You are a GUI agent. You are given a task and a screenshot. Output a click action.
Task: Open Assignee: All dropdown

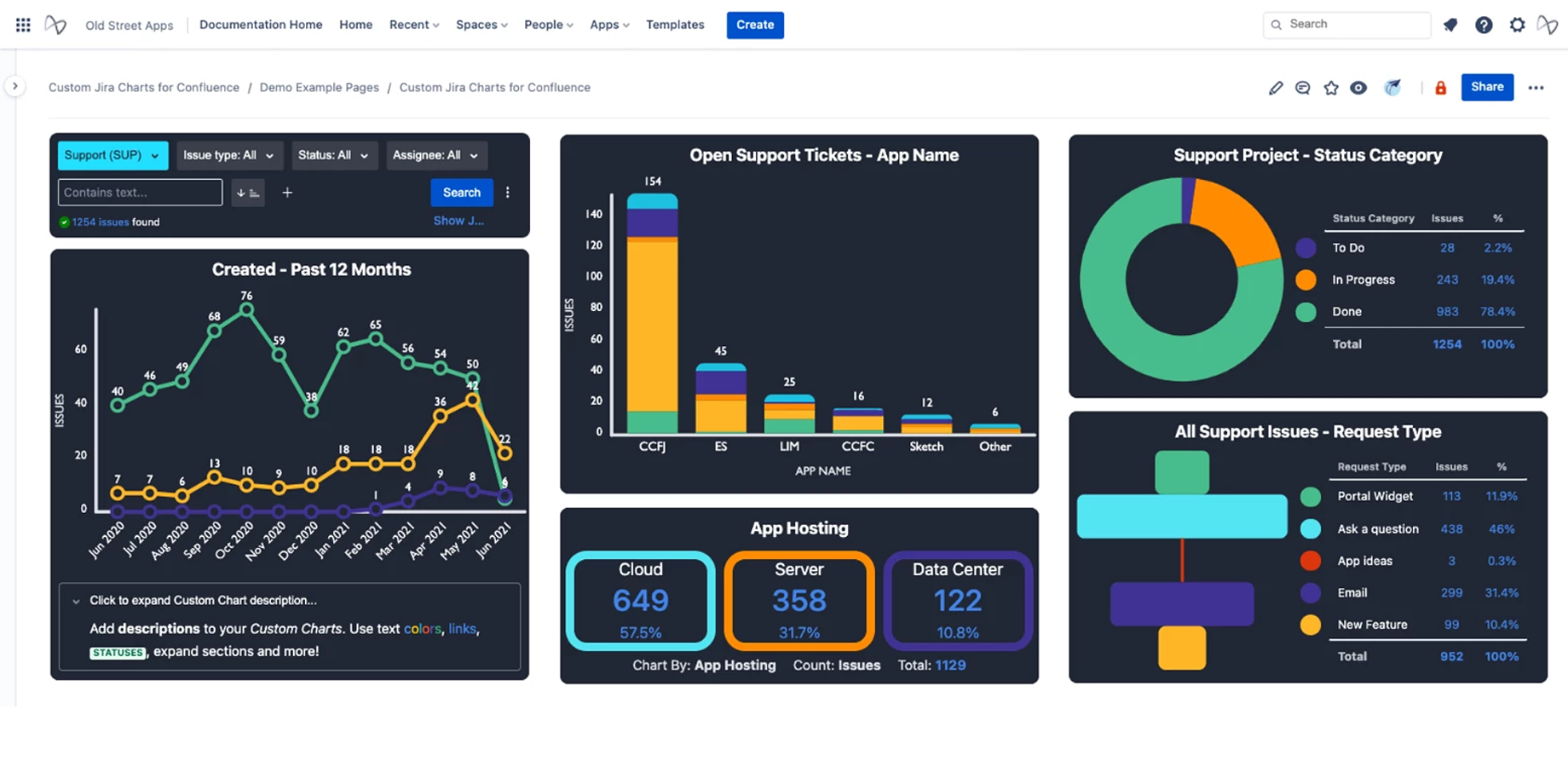tap(435, 155)
